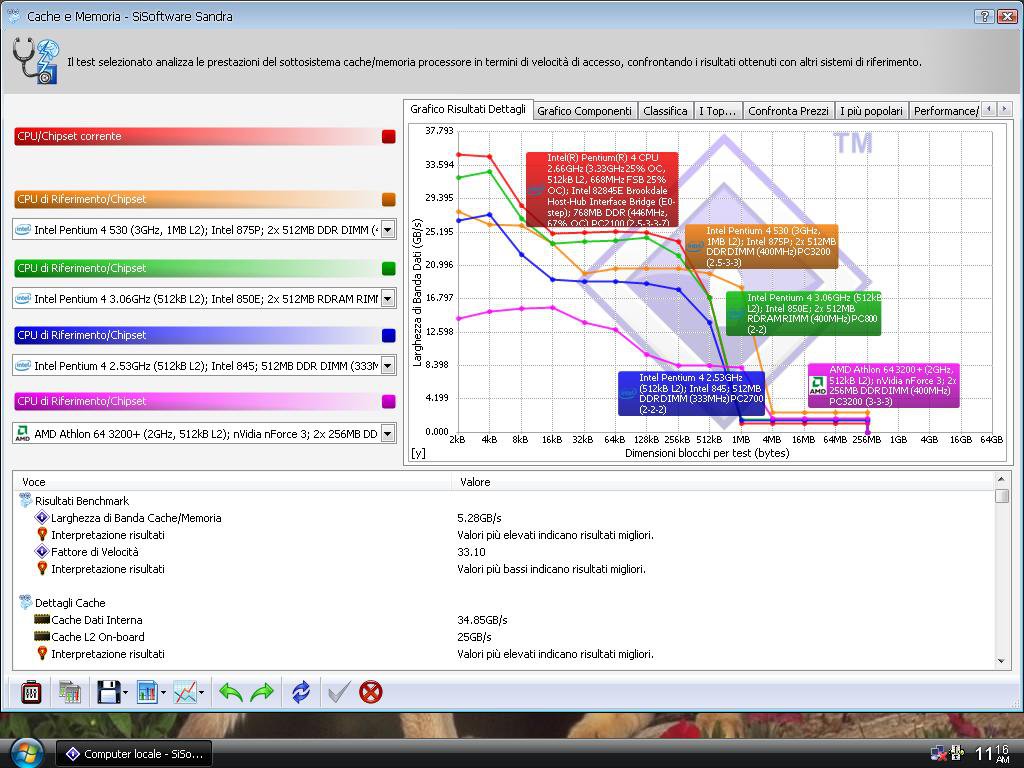Viewport: 1024px width, 768px height.
Task: Refresh results with the blue arrows icon
Action: pyautogui.click(x=300, y=691)
